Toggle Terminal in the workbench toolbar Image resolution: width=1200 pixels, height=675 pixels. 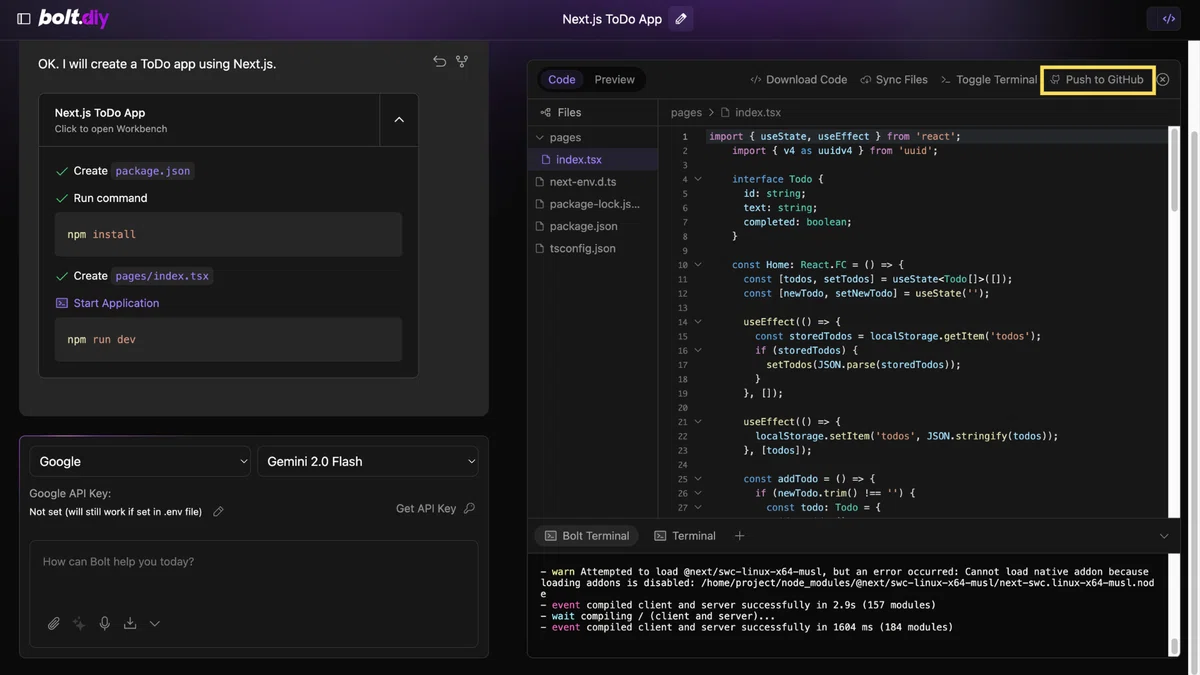click(x=988, y=80)
